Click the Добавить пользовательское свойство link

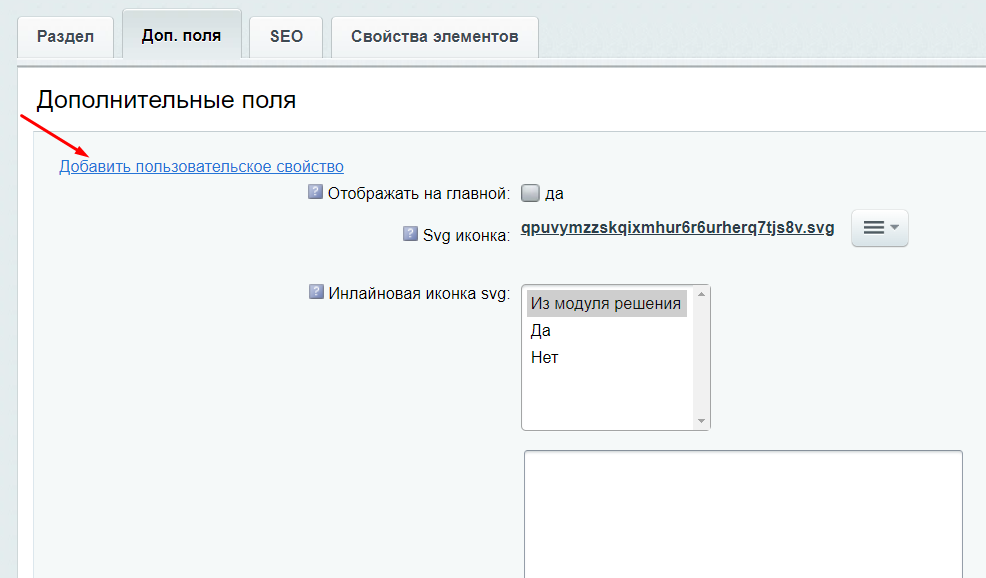[x=201, y=167]
